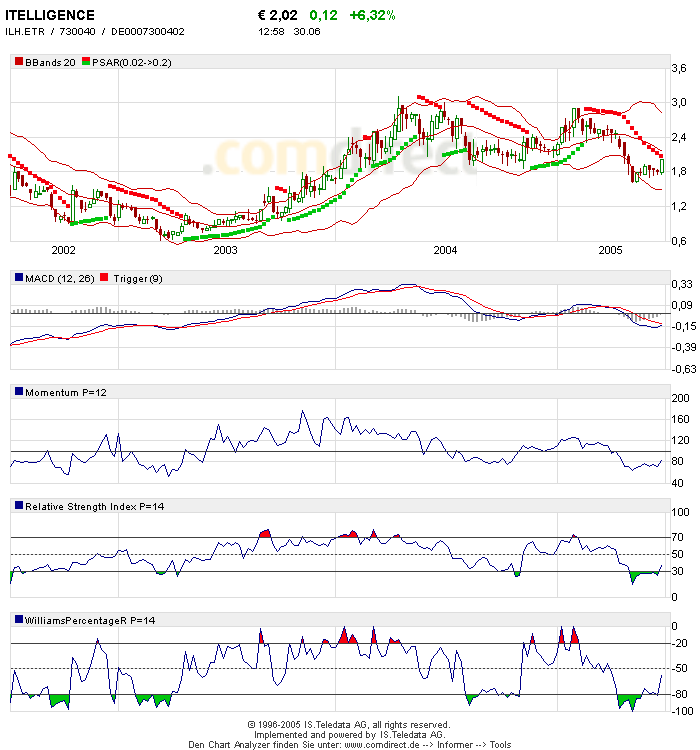The width and height of the screenshot is (700, 750).
Task: Click the 2002 year label on time axis
Action: (x=64, y=250)
